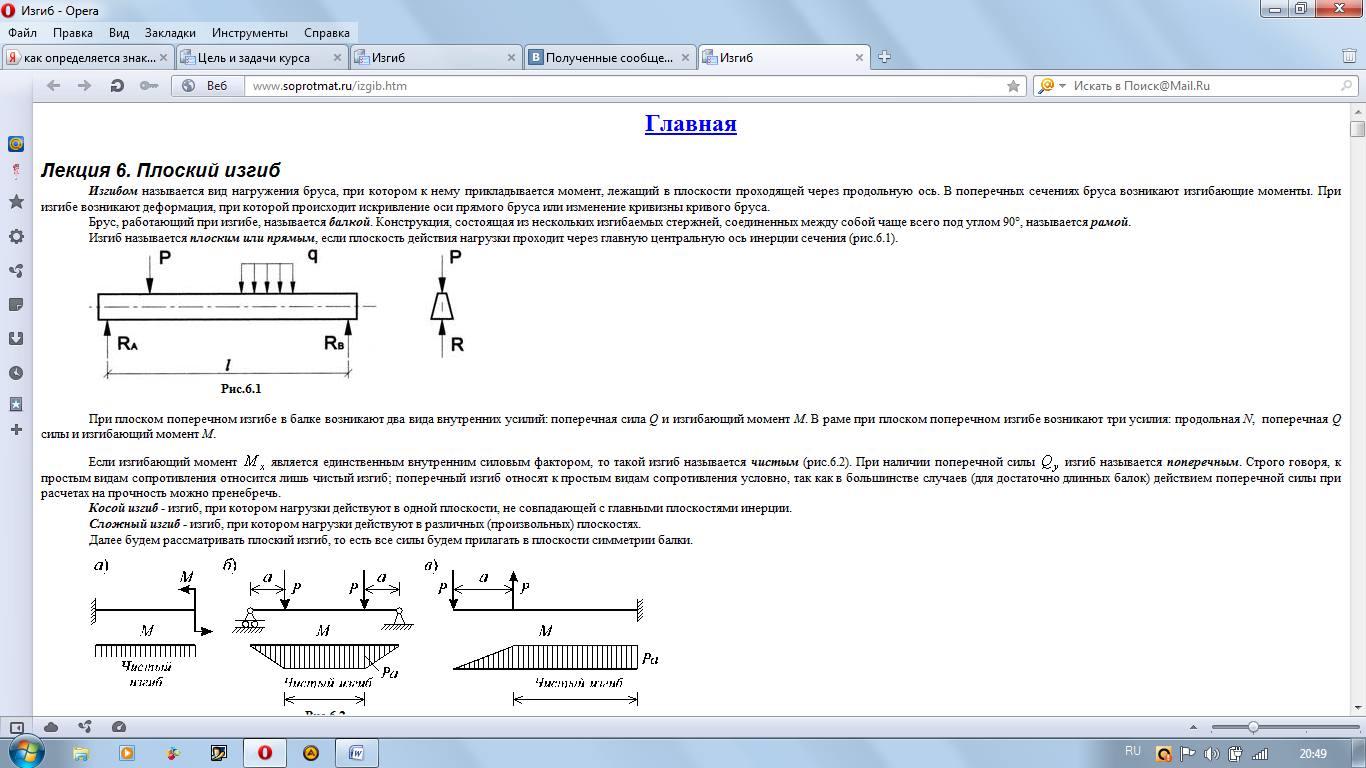Switch to Microsoft Word in the taskbar
This screenshot has width=1366, height=768.
tap(357, 752)
